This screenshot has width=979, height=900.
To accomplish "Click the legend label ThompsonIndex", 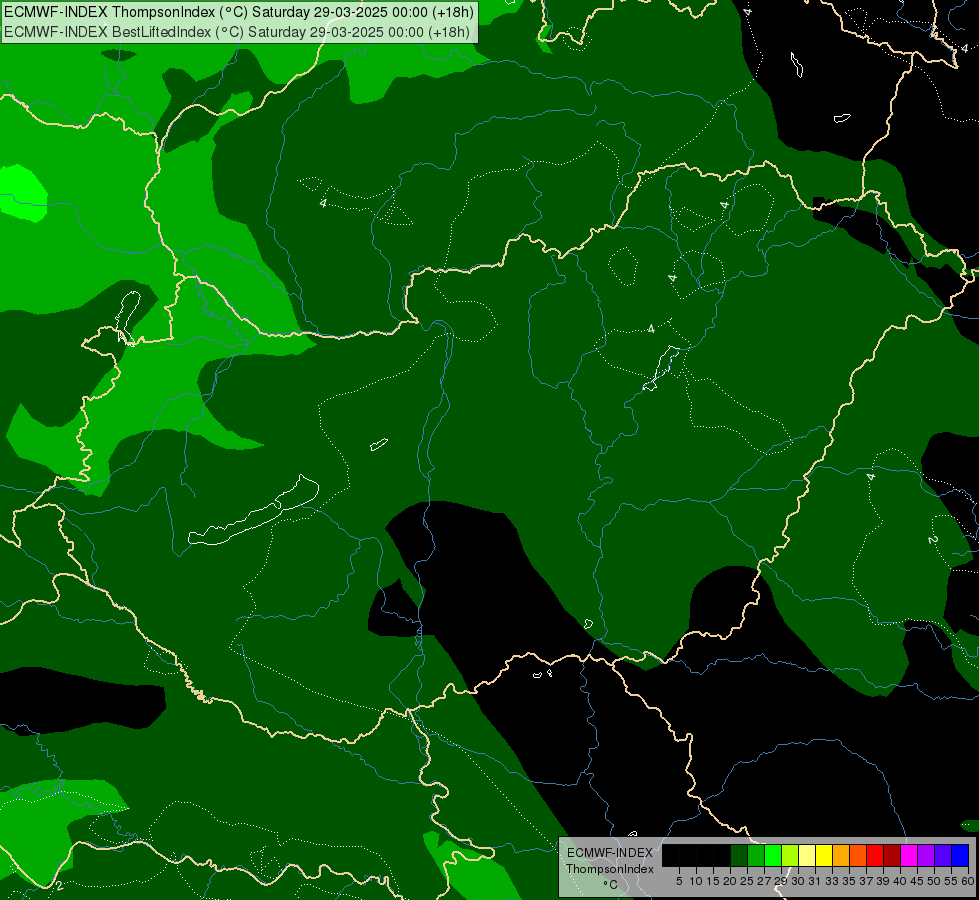I will click(610, 869).
